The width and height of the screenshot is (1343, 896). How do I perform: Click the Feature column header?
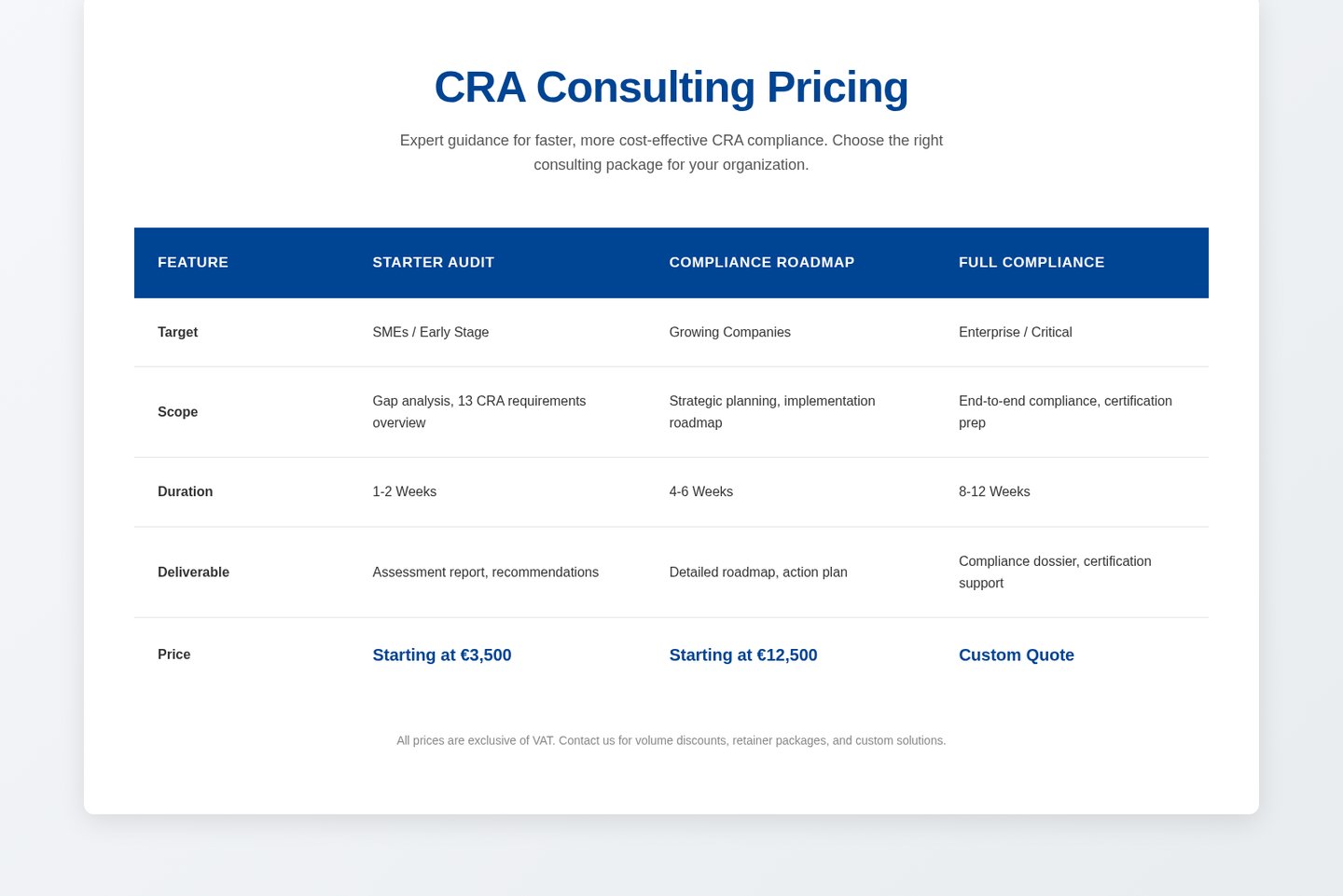[x=193, y=263]
